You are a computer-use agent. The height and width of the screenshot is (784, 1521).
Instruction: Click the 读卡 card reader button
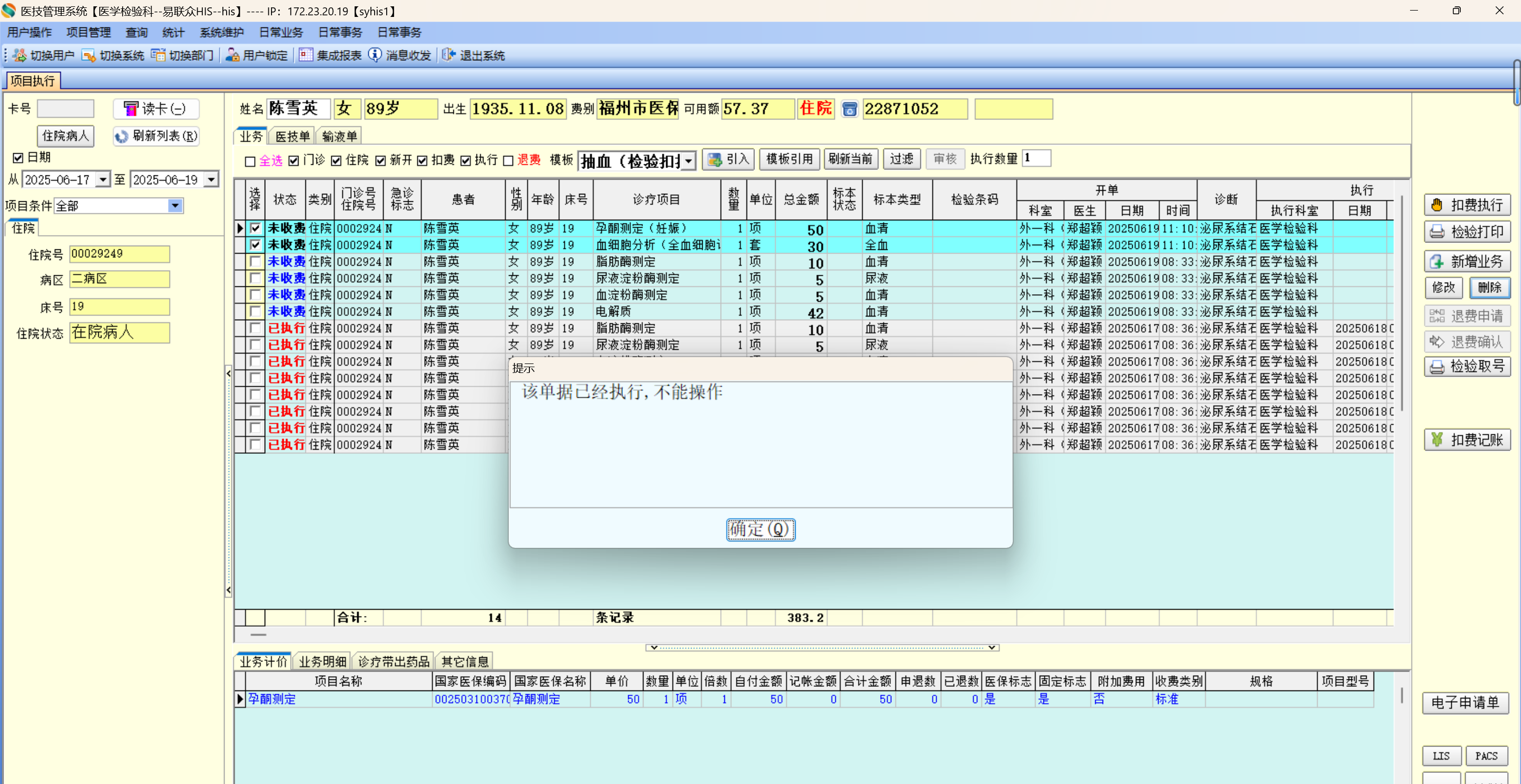[x=156, y=109]
